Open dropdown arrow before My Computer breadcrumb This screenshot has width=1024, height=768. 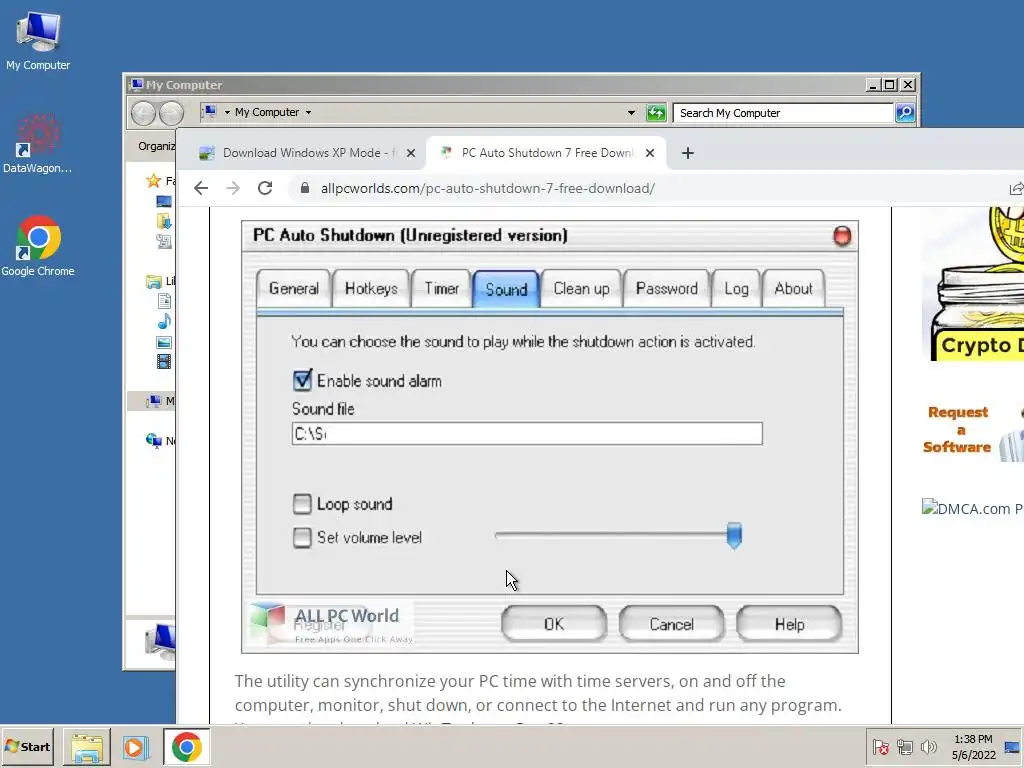227,112
